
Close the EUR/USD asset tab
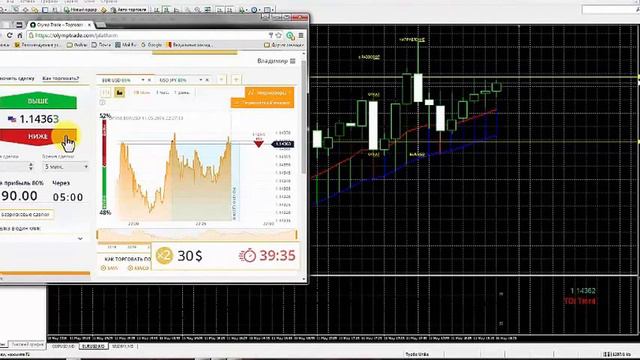point(149,80)
